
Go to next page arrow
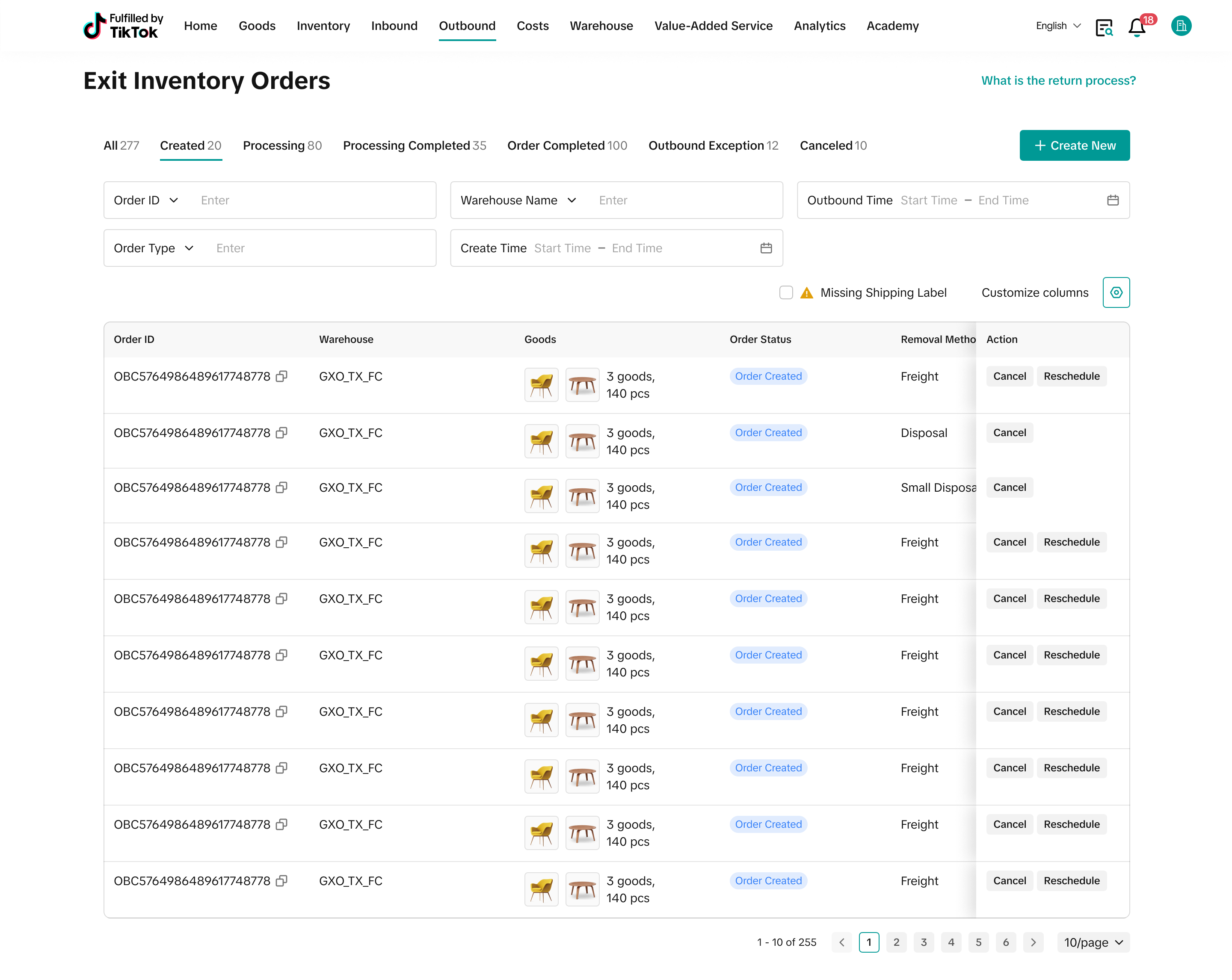point(1033,942)
